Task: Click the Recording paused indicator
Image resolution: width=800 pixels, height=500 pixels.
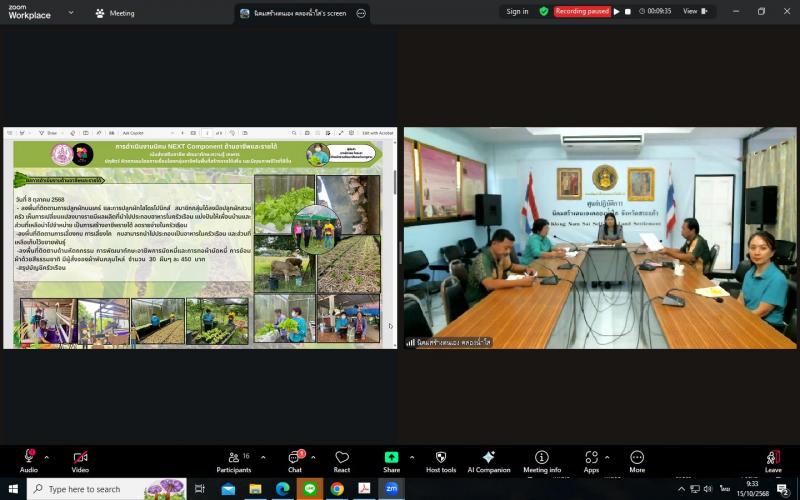Action: [582, 11]
